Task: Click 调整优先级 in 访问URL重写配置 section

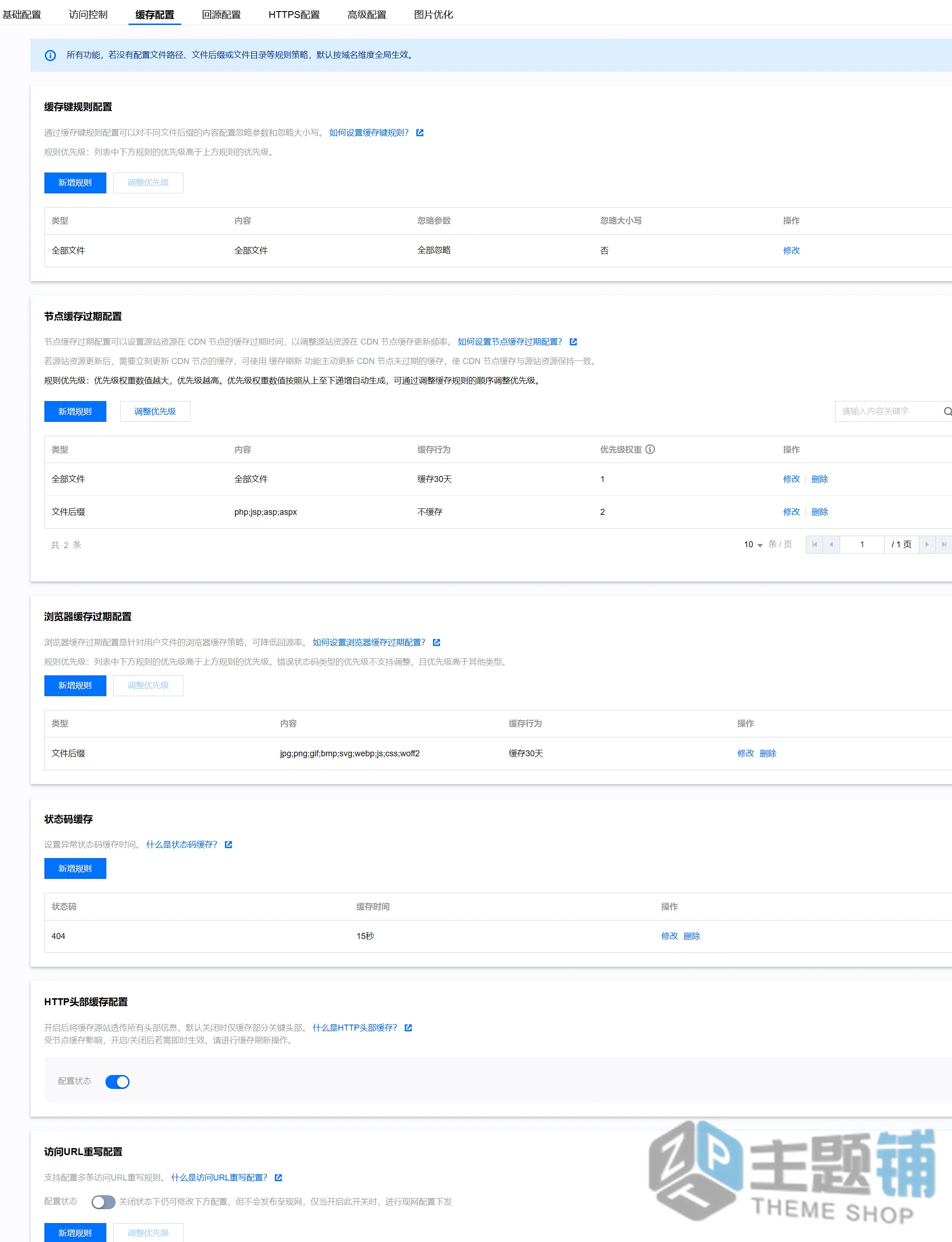Action: coord(148,1232)
